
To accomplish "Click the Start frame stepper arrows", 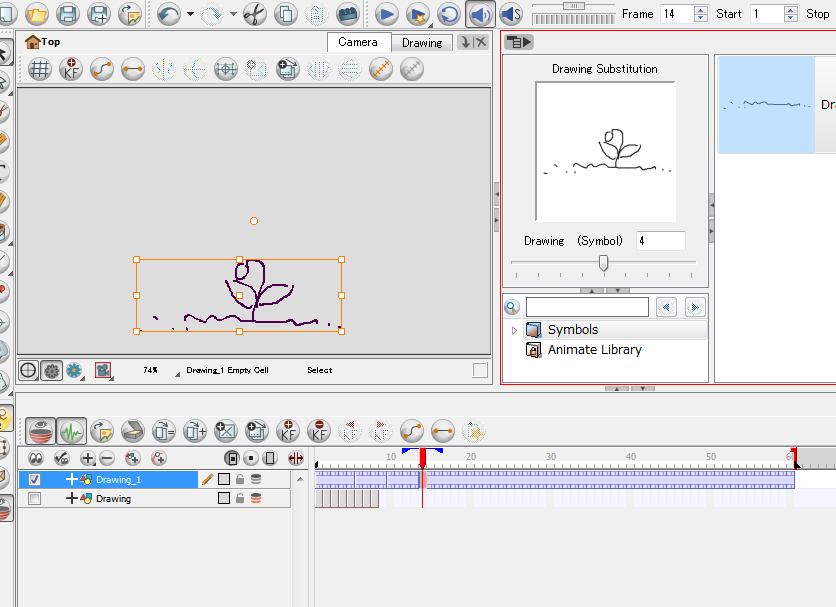I will (x=791, y=14).
